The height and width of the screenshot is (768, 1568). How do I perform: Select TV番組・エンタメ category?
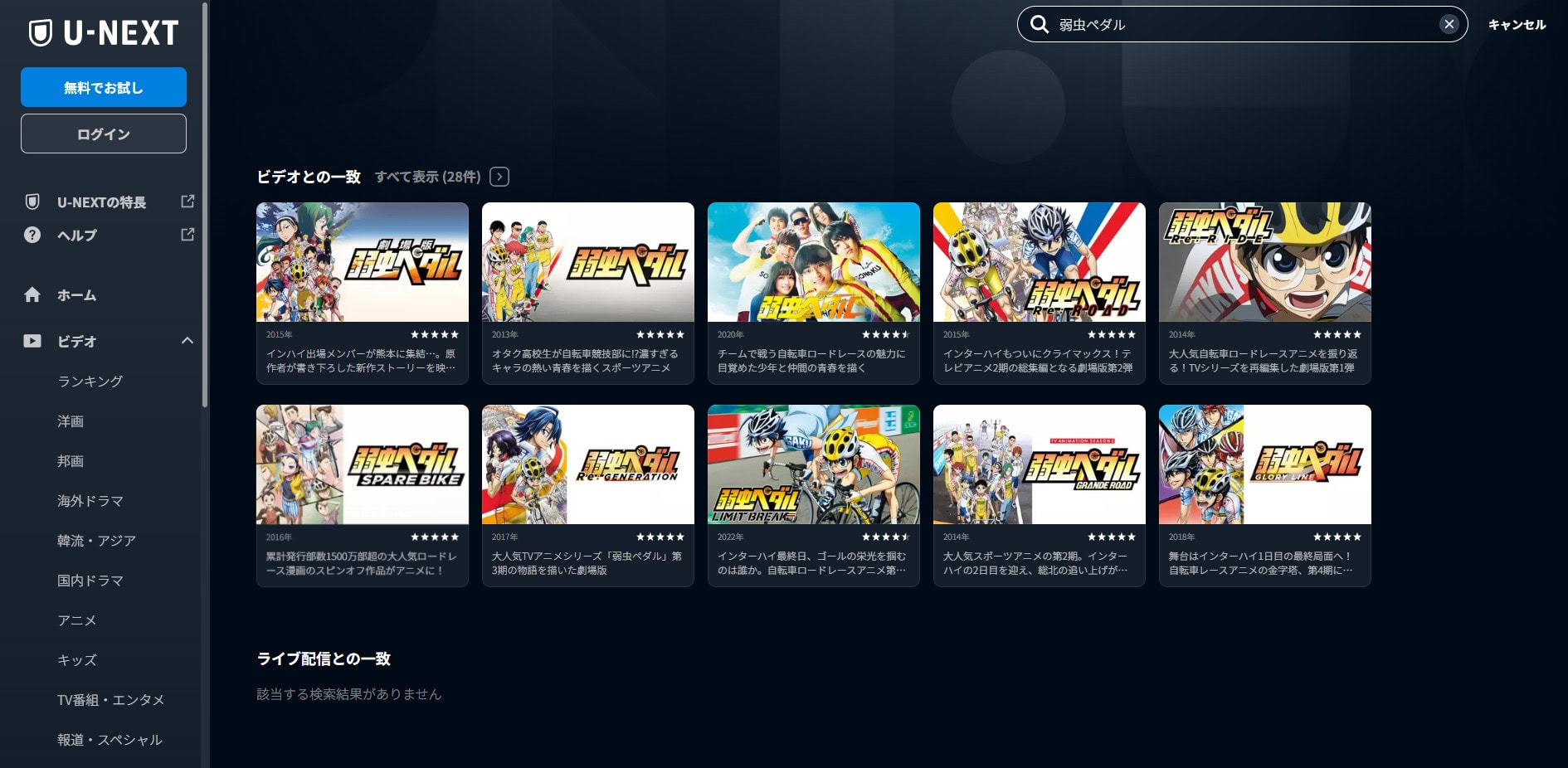(x=110, y=700)
